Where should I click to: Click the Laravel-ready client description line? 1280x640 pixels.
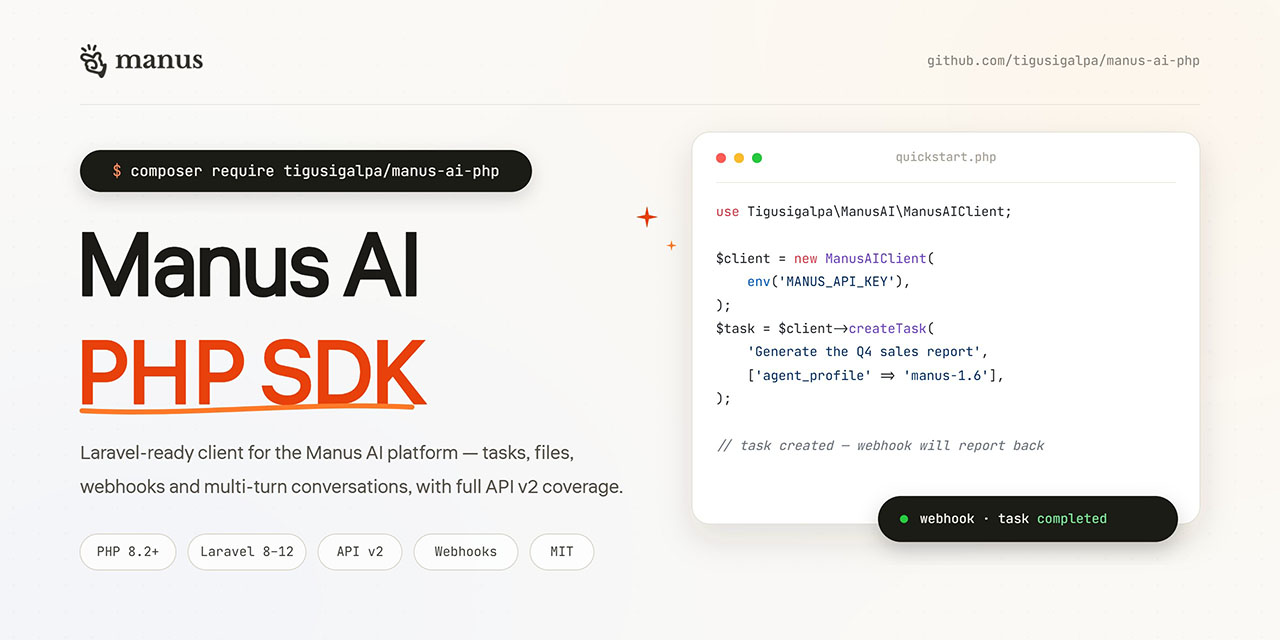(327, 453)
